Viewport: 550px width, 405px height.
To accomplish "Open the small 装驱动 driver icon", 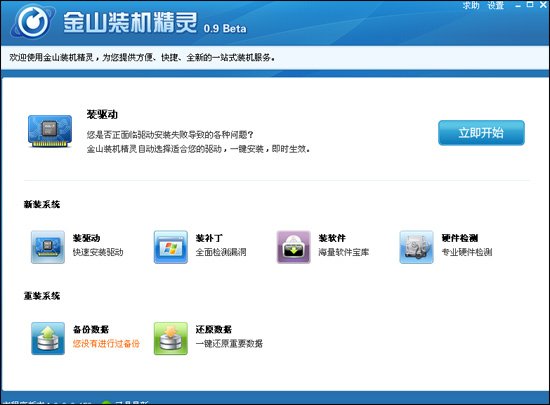I will (48, 247).
